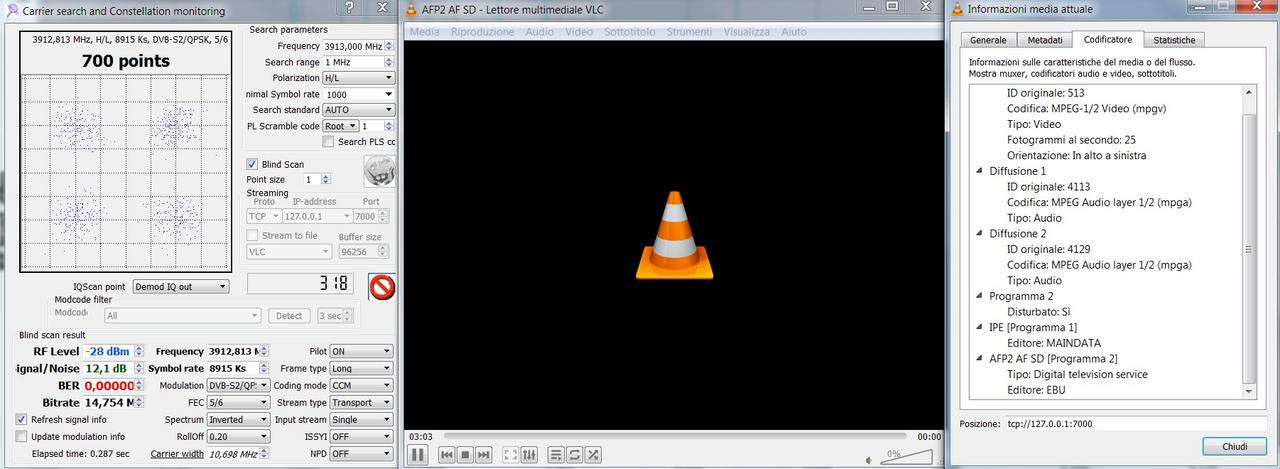
Task: Switch to the Generale tab
Action: [x=988, y=40]
